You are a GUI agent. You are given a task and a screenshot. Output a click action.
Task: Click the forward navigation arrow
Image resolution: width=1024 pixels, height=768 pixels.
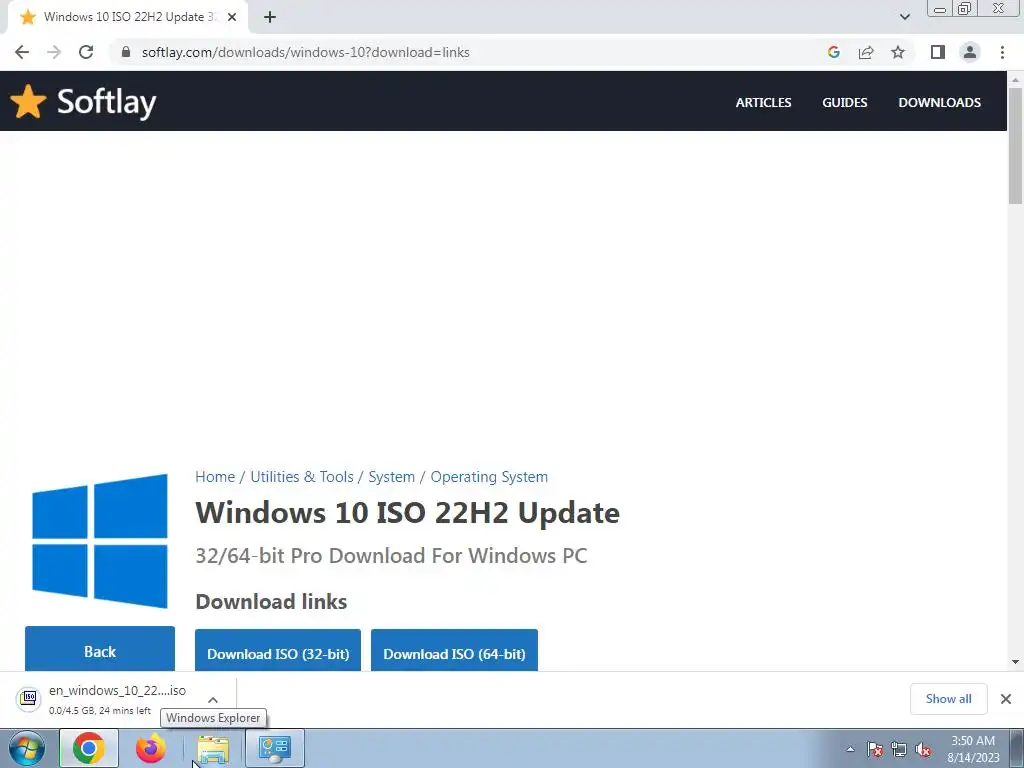coord(54,52)
